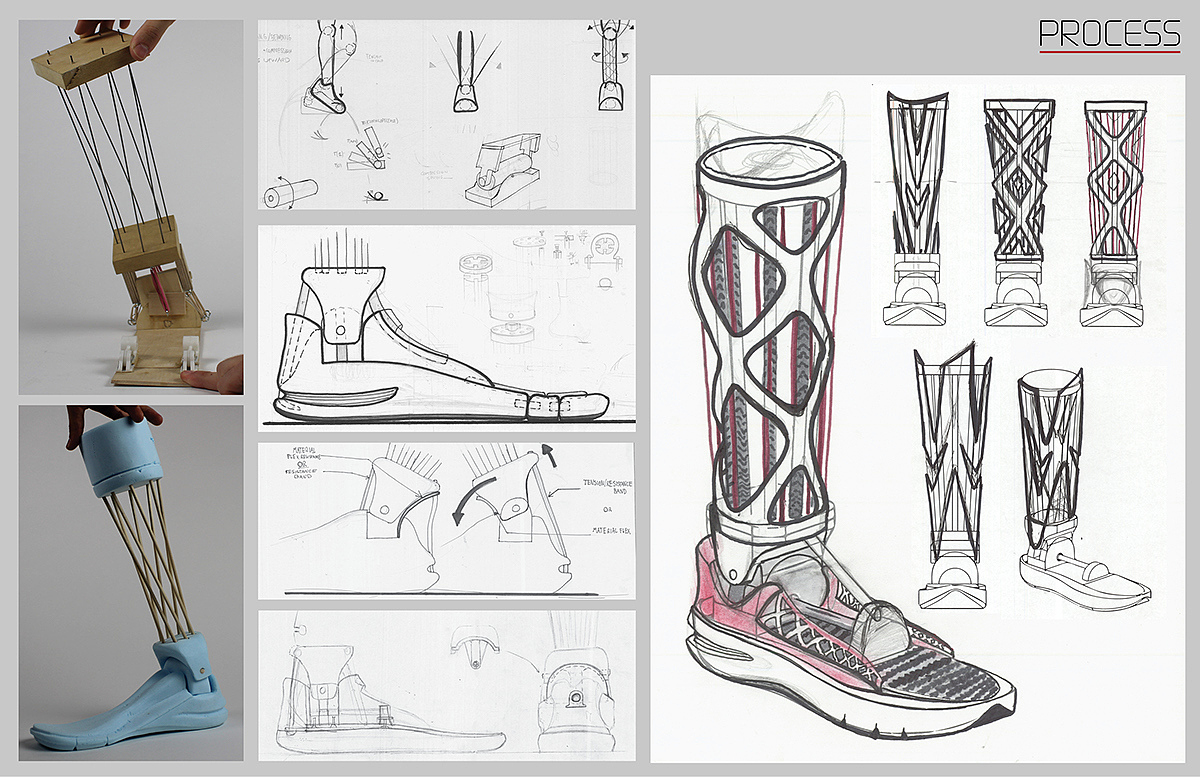This screenshot has width=1200, height=777.
Task: Pick the leg variation with red lines
Action: coord(1113,210)
